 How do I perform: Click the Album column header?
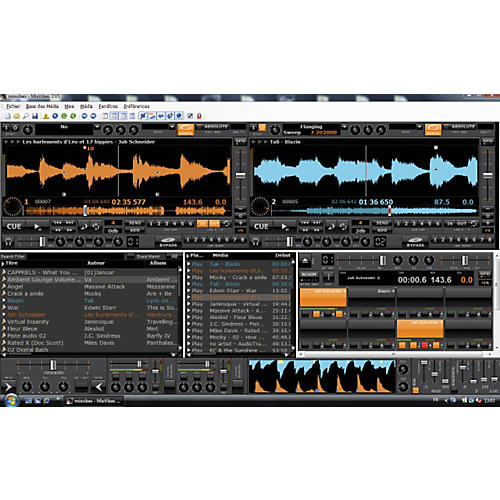pos(158,263)
